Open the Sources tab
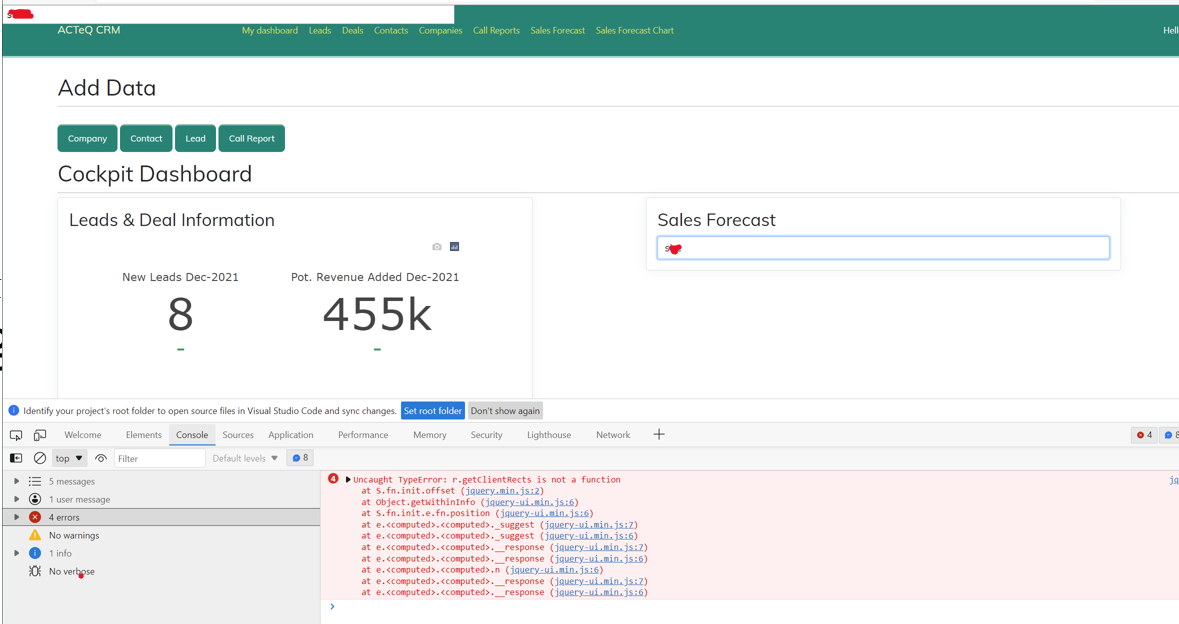 click(238, 435)
